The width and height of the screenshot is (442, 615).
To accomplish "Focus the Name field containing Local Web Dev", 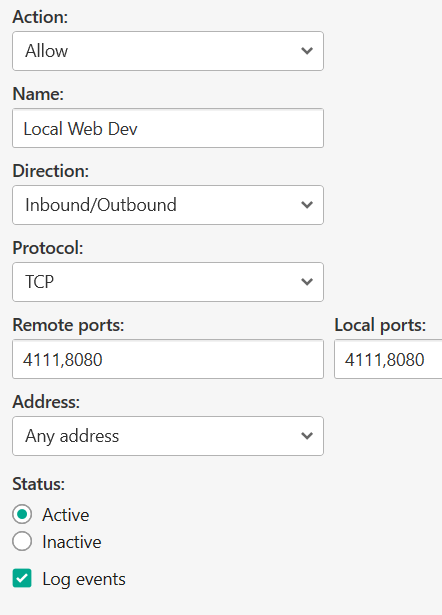I will [x=168, y=128].
